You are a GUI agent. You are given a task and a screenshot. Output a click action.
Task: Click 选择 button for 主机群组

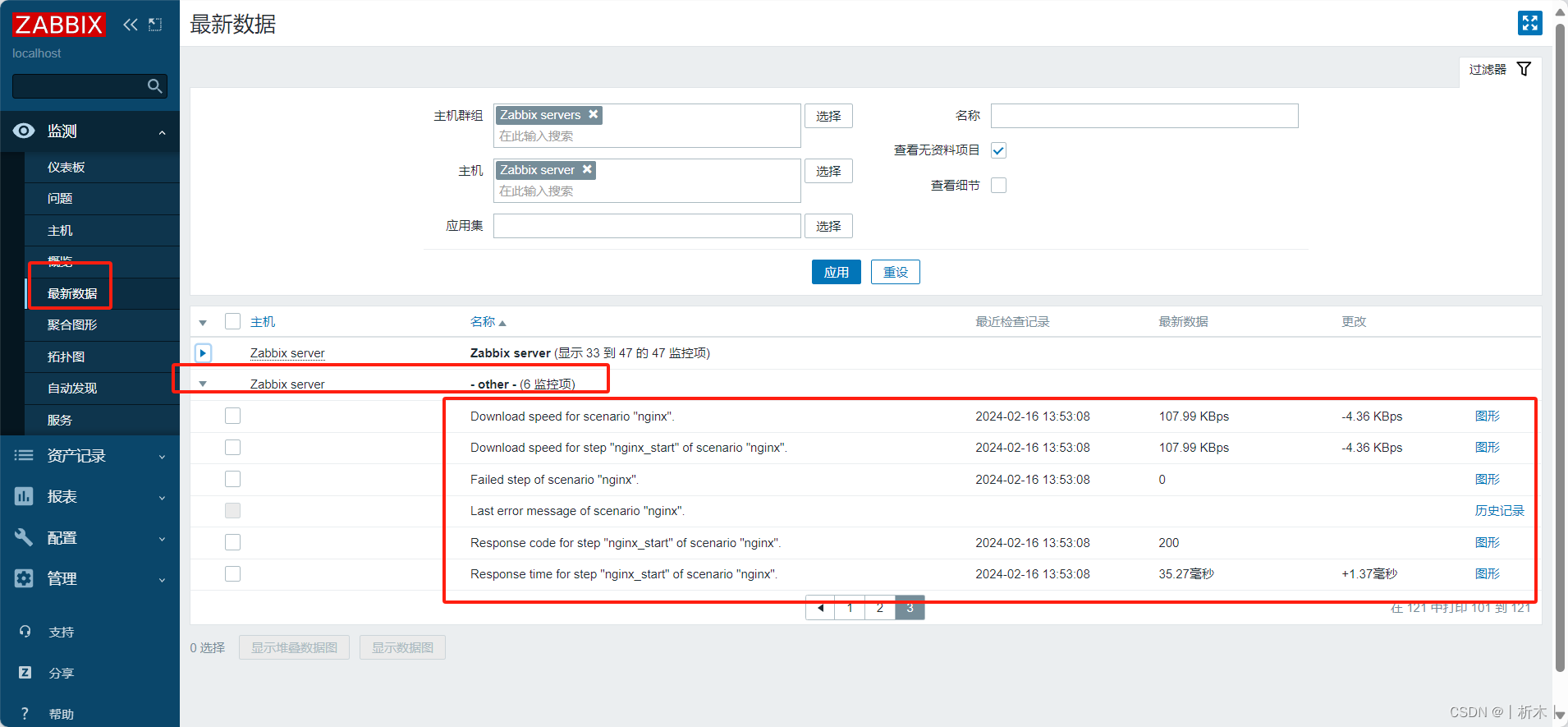pyautogui.click(x=828, y=116)
